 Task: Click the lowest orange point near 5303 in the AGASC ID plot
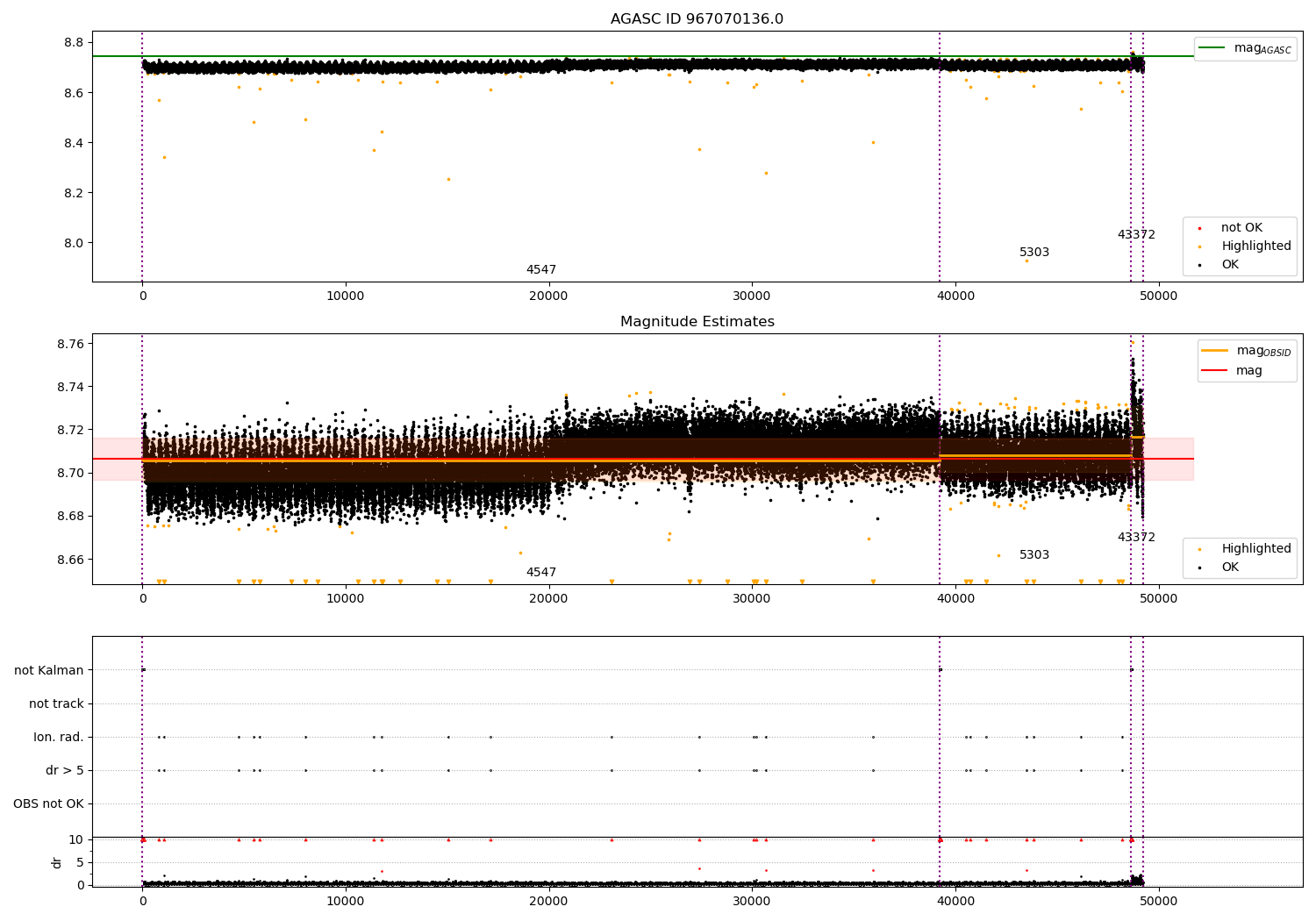click(x=1026, y=261)
